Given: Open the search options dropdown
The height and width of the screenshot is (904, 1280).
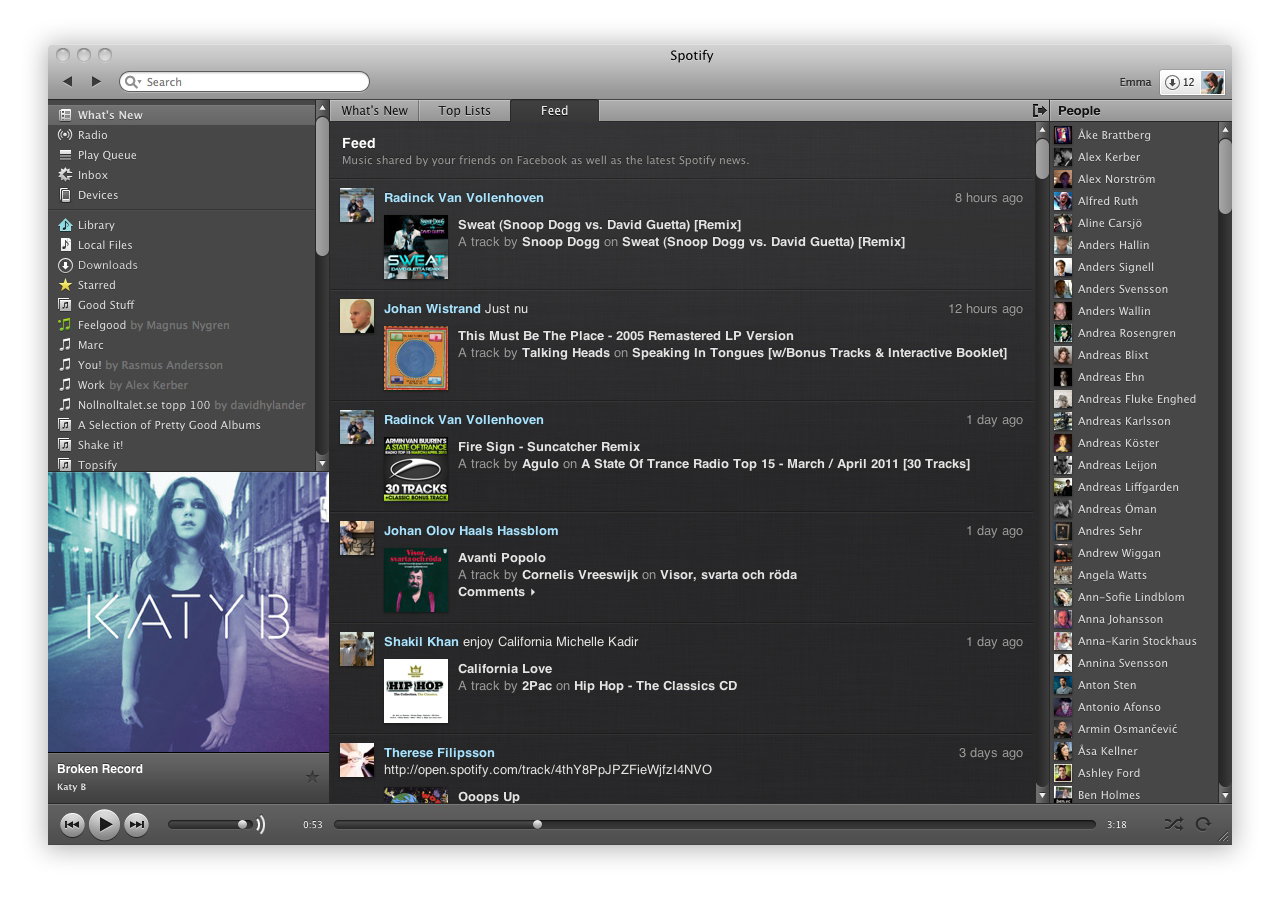Looking at the screenshot, I should tap(133, 82).
